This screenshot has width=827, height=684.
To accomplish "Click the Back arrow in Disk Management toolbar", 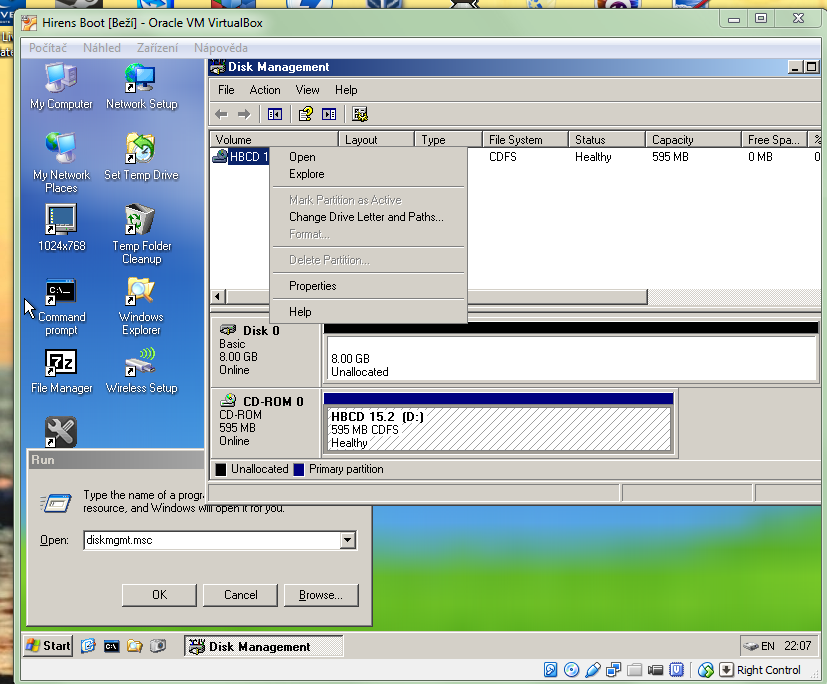I will pos(222,114).
